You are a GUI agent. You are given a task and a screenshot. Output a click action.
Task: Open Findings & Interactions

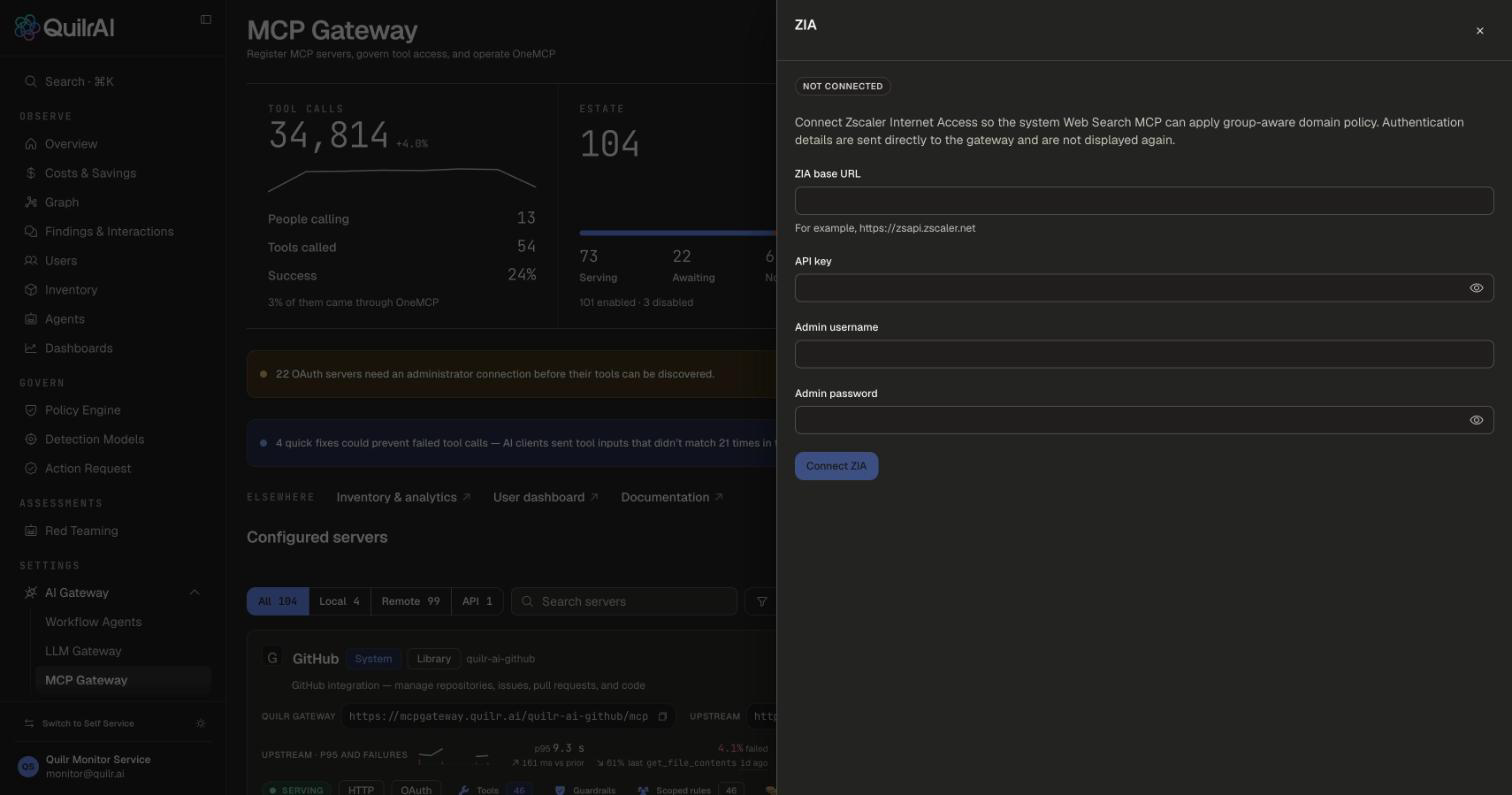click(x=109, y=231)
